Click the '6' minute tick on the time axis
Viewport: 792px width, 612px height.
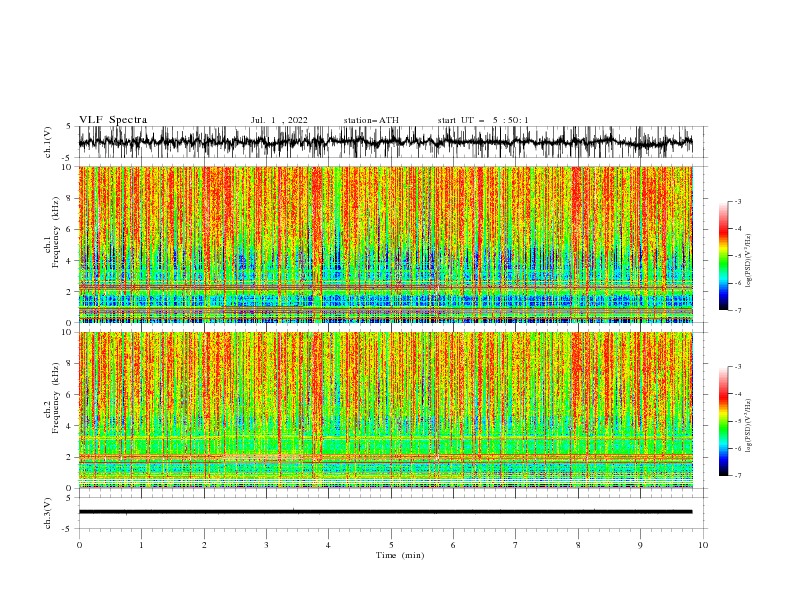453,545
